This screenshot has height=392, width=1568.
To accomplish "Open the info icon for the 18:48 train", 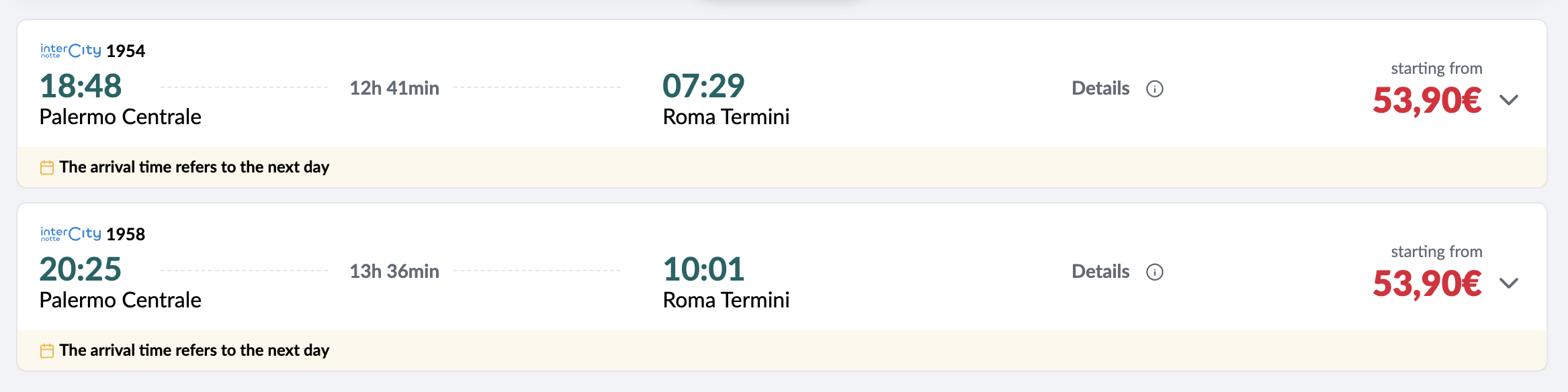I will point(1154,89).
